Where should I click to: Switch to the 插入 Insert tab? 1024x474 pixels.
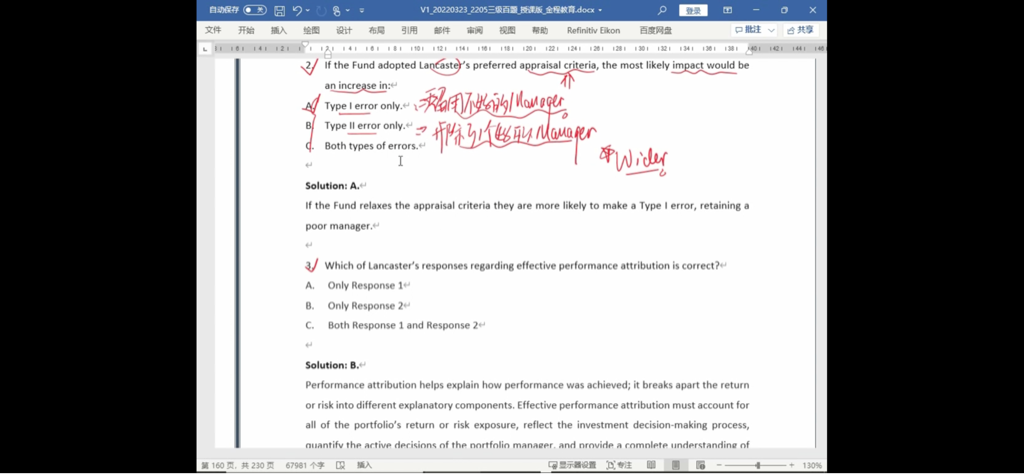[279, 30]
